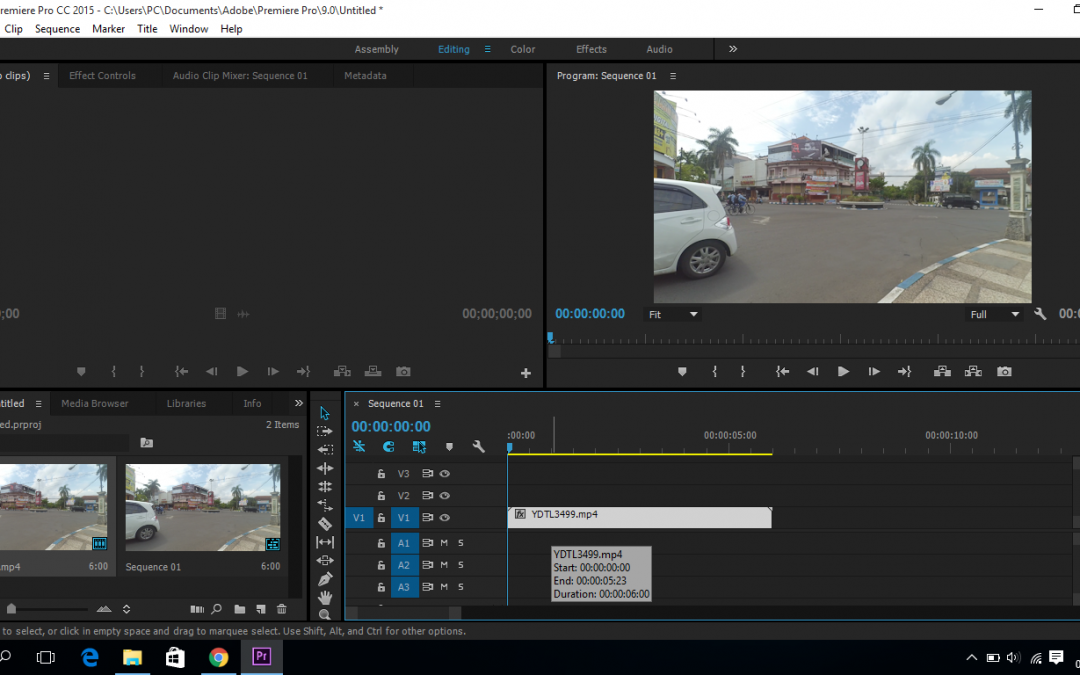Open Program: Sequence 01 panel menu
The image size is (1080, 675).
click(x=673, y=76)
